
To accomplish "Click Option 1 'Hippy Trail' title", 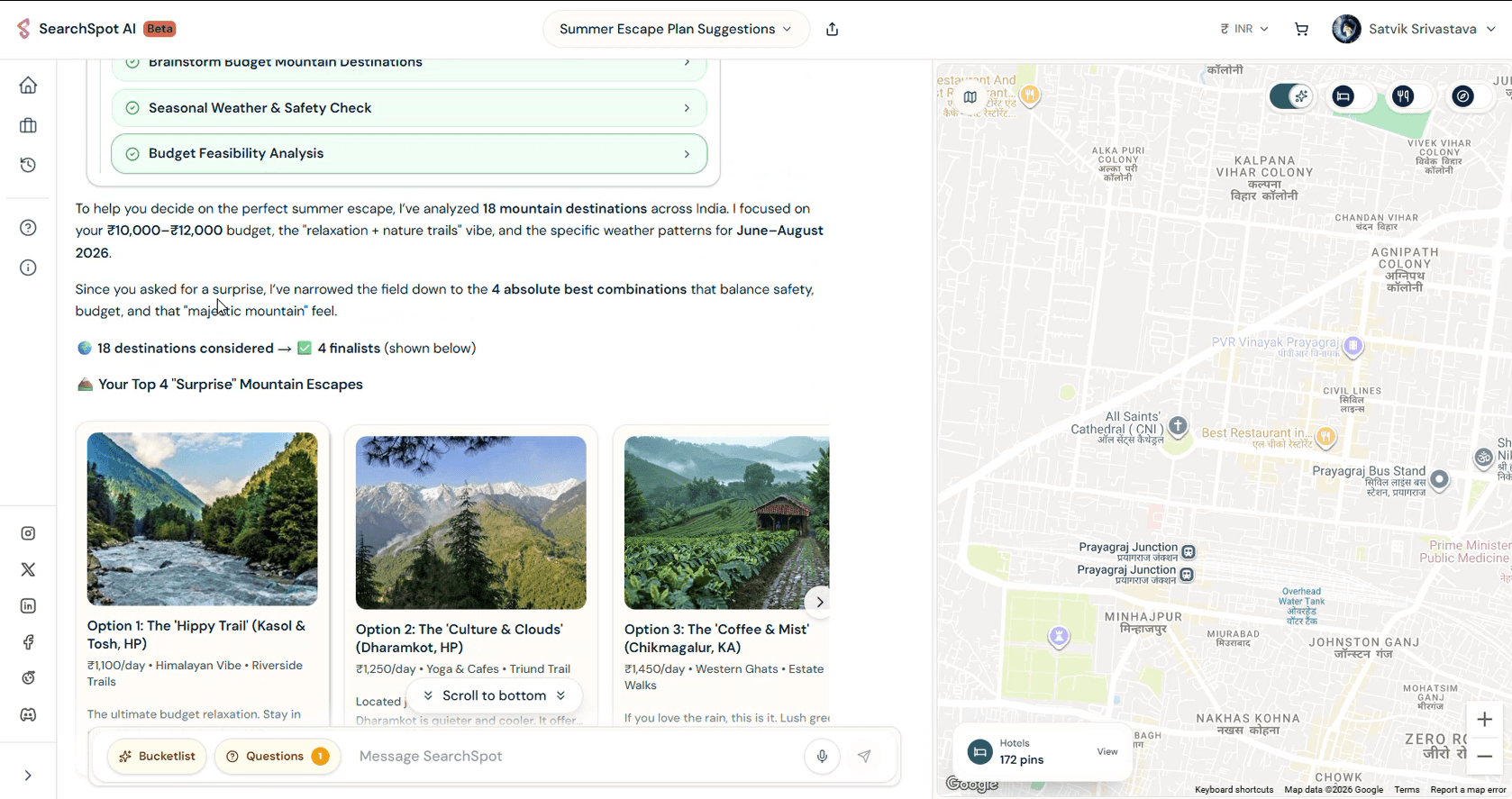I will (196, 634).
